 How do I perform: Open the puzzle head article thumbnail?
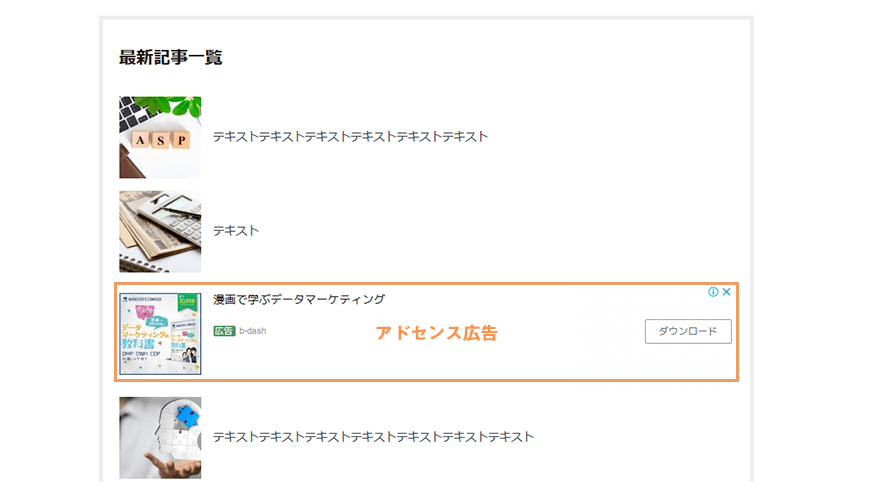[x=160, y=437]
